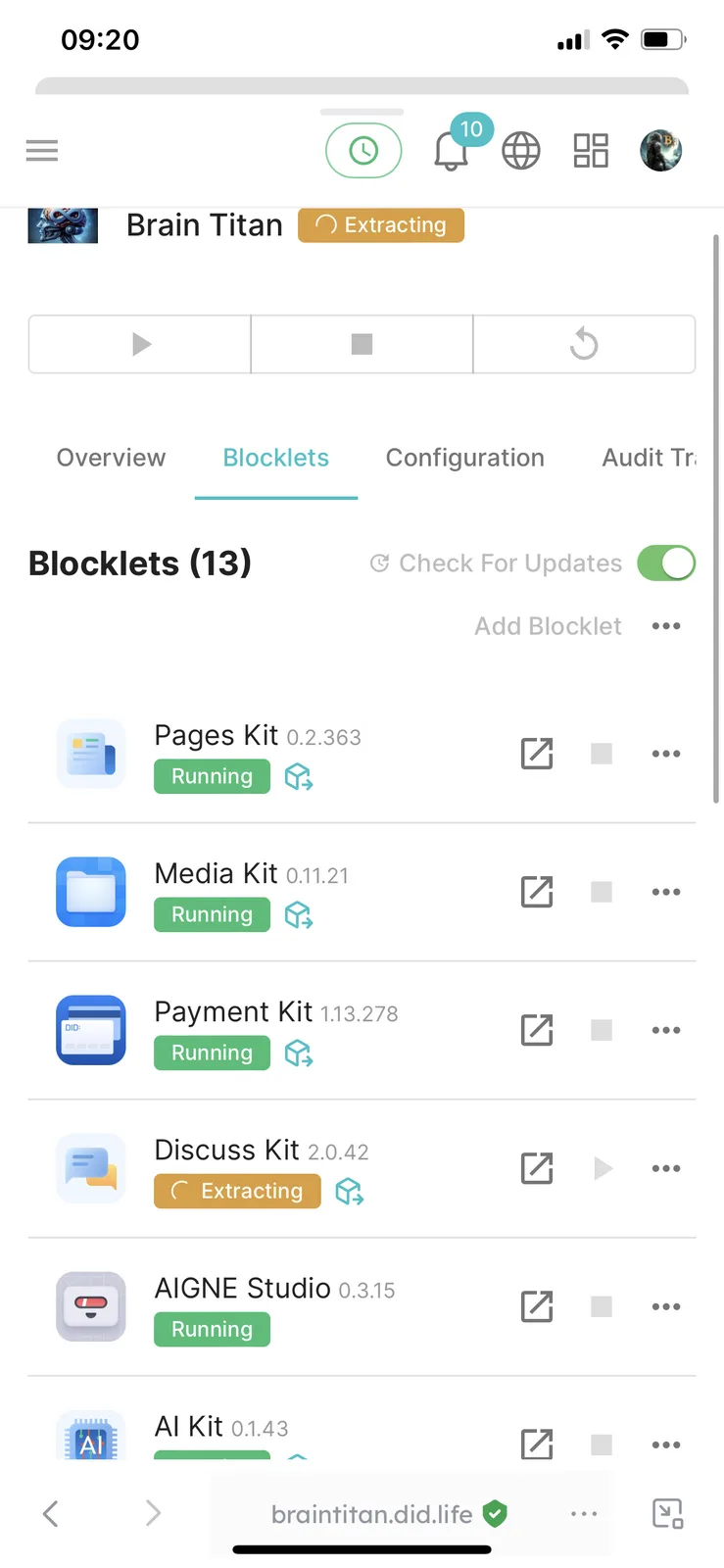Open more options for Payment Kit
Viewport: 724px width, 1568px height.
point(666,1030)
